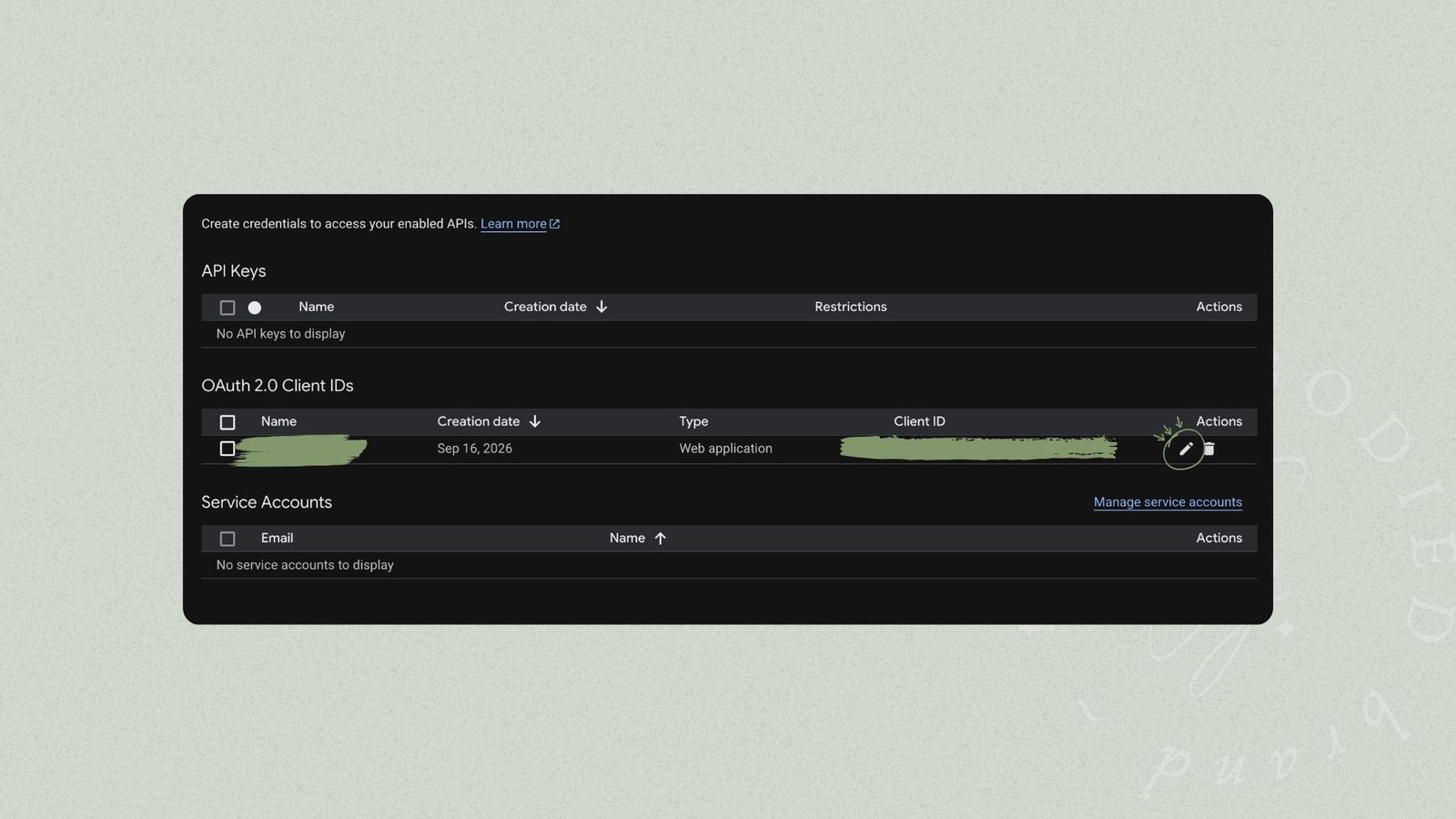Click the Type column header

tap(693, 421)
